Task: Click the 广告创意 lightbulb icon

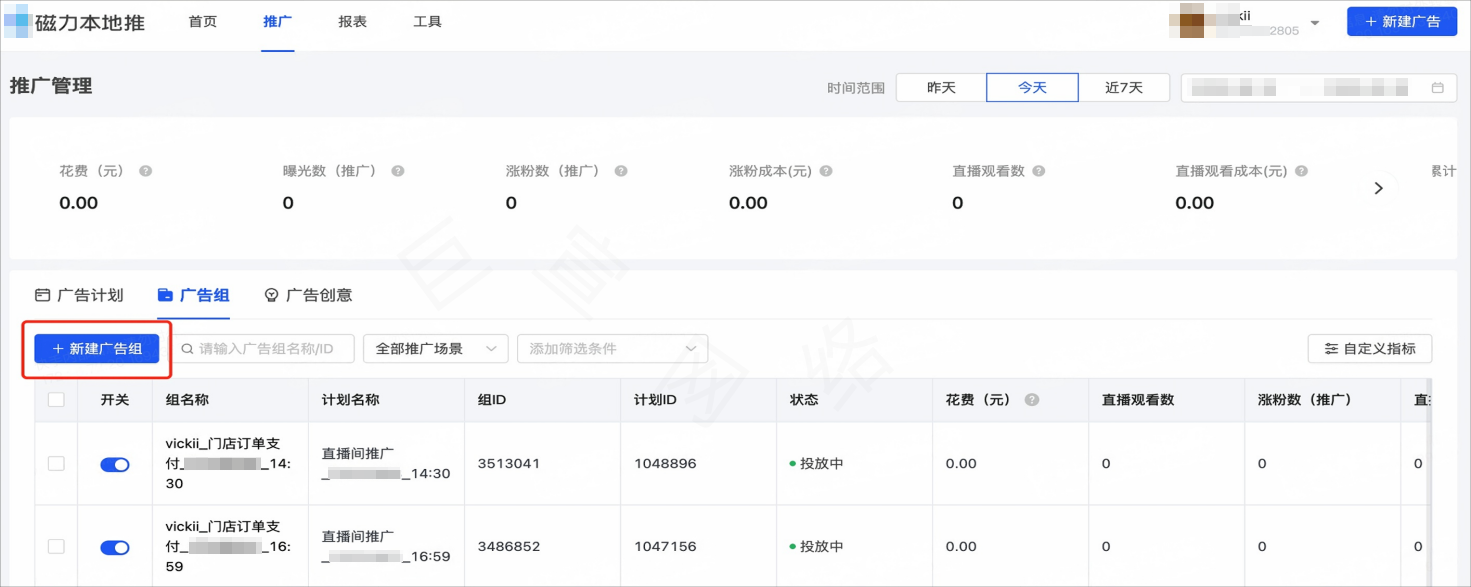Action: coord(270,294)
